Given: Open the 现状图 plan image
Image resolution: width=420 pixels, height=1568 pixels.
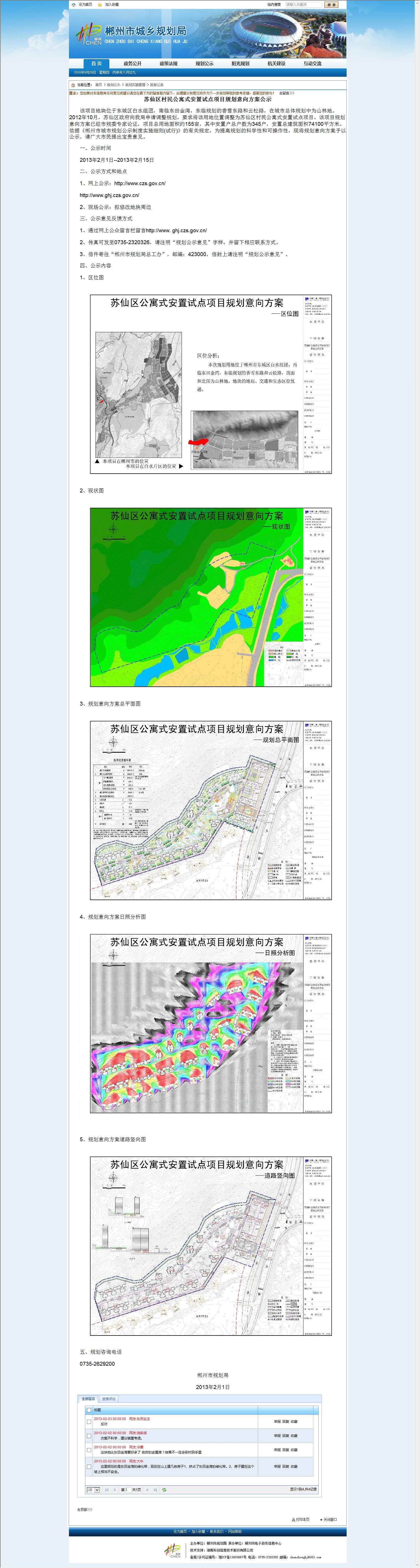Looking at the screenshot, I should pos(211,598).
